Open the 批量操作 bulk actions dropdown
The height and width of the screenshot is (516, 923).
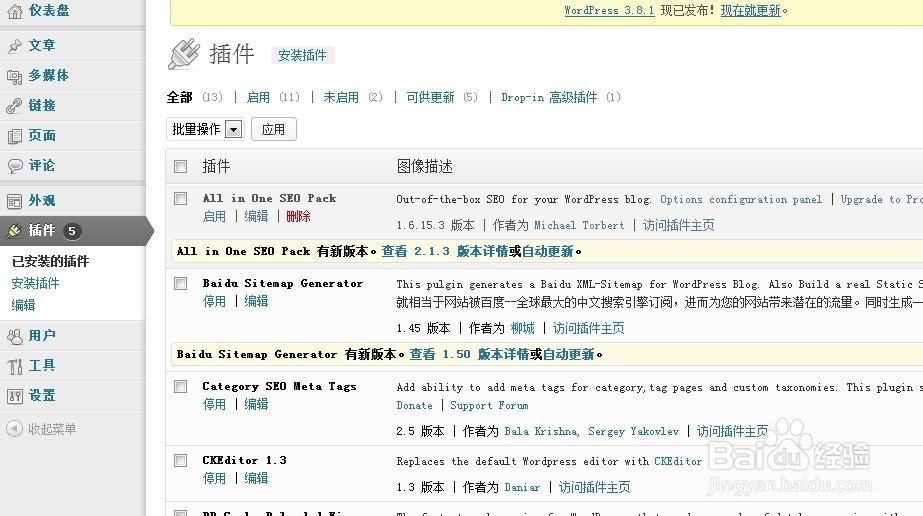(x=205, y=129)
